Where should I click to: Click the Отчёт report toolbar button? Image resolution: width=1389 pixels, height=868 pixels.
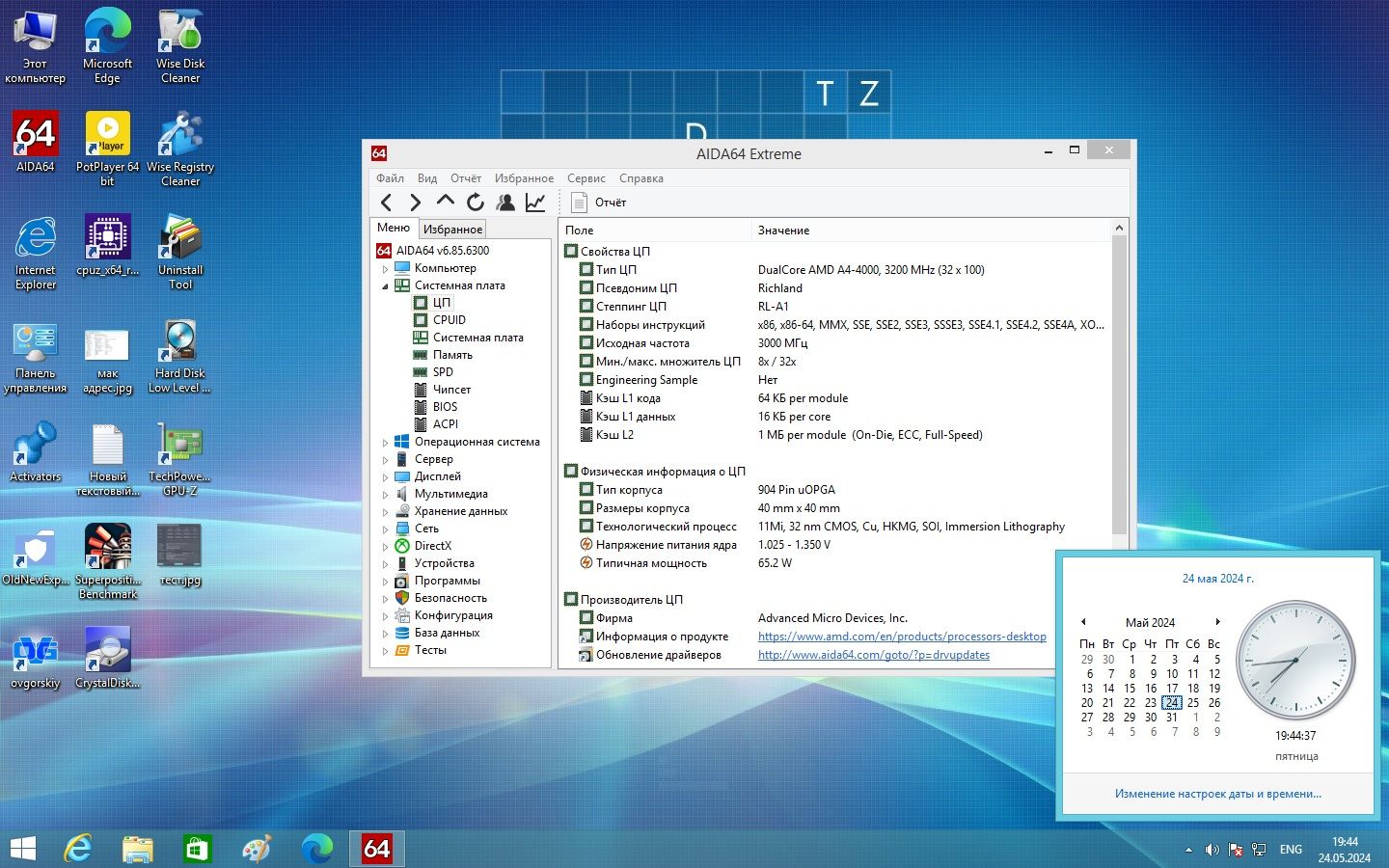[x=599, y=203]
